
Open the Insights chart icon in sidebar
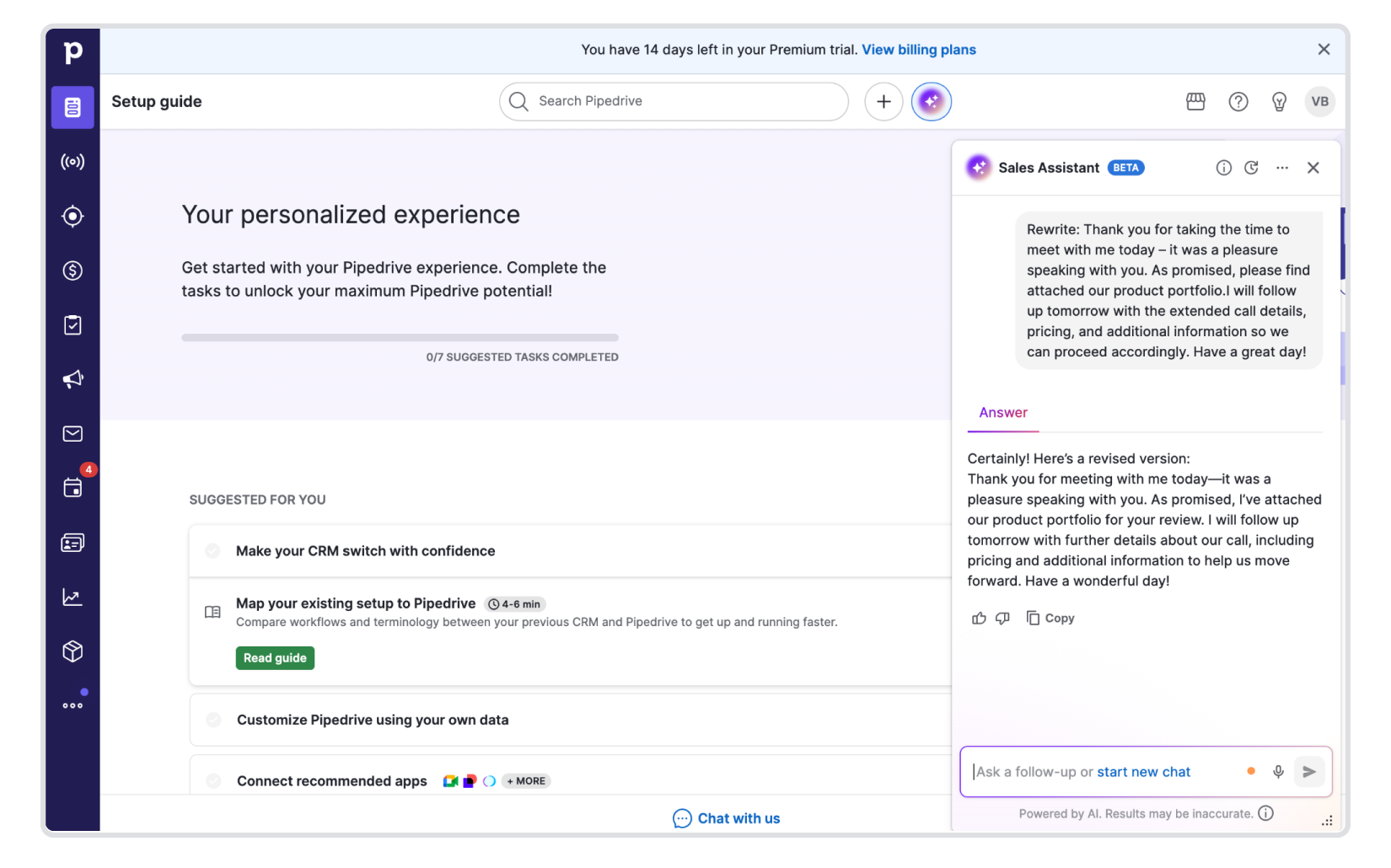coord(73,597)
